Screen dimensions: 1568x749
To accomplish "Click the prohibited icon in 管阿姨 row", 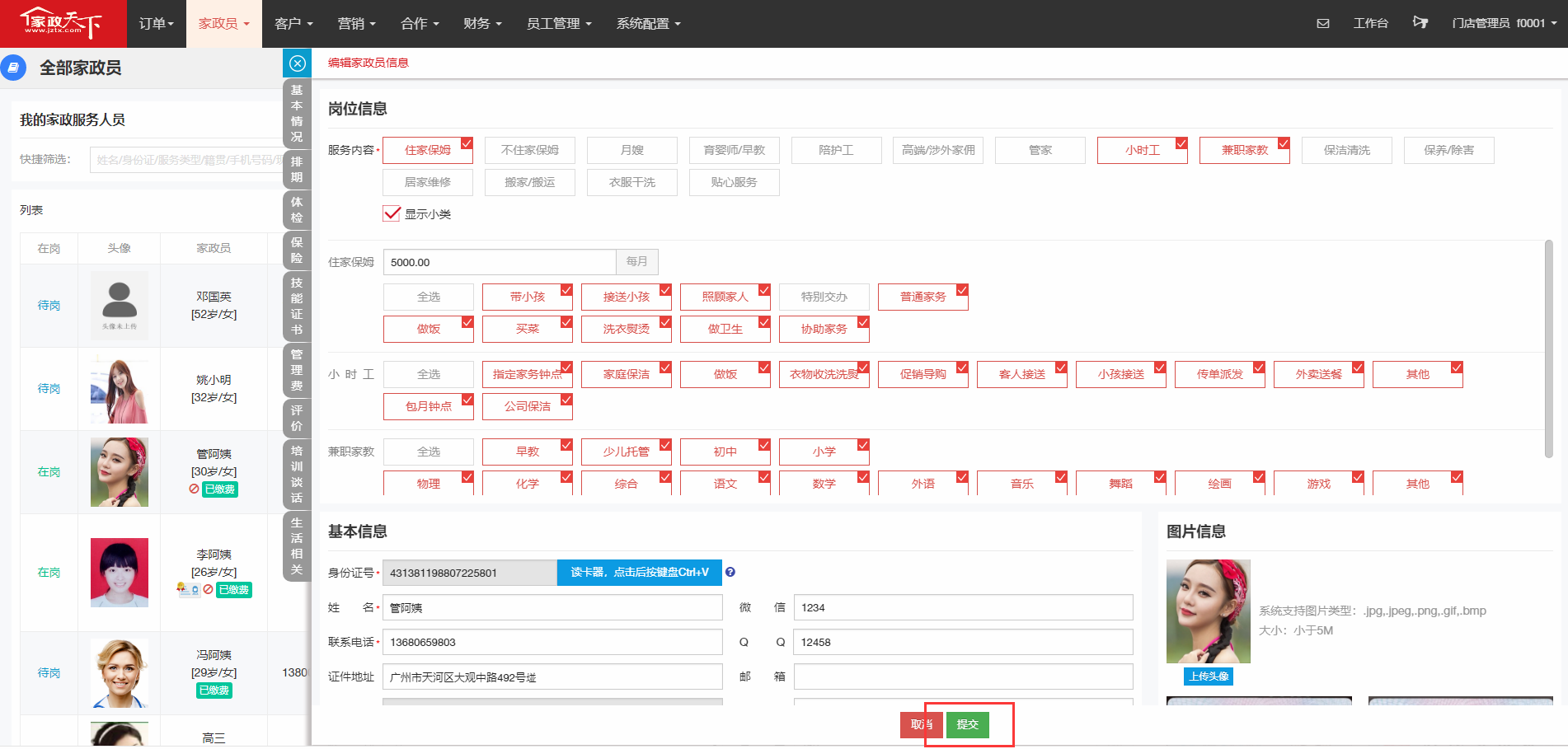I will point(195,489).
